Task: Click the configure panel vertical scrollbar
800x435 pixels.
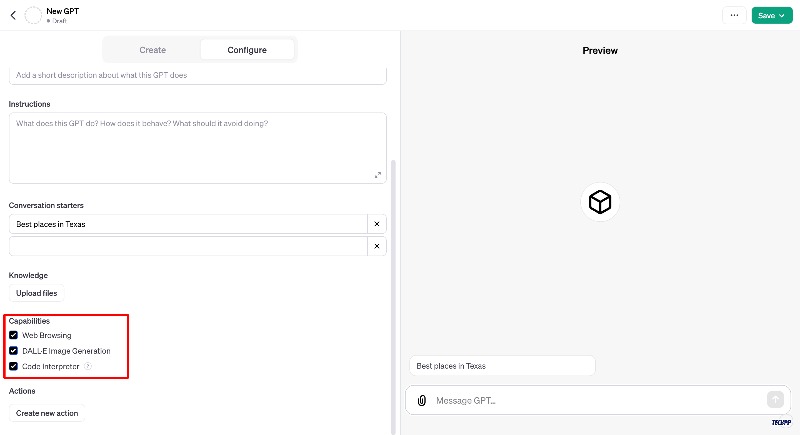Action: click(x=393, y=296)
